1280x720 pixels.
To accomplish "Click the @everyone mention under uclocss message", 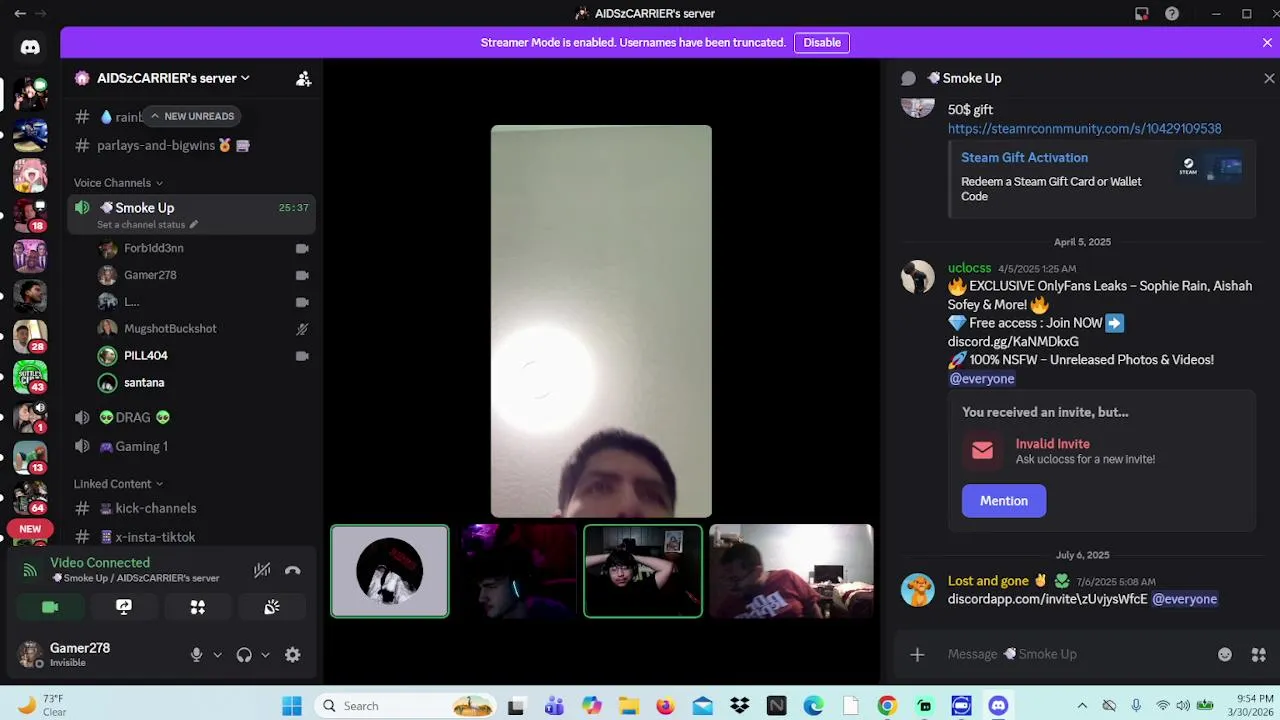I will pyautogui.click(x=982, y=379).
